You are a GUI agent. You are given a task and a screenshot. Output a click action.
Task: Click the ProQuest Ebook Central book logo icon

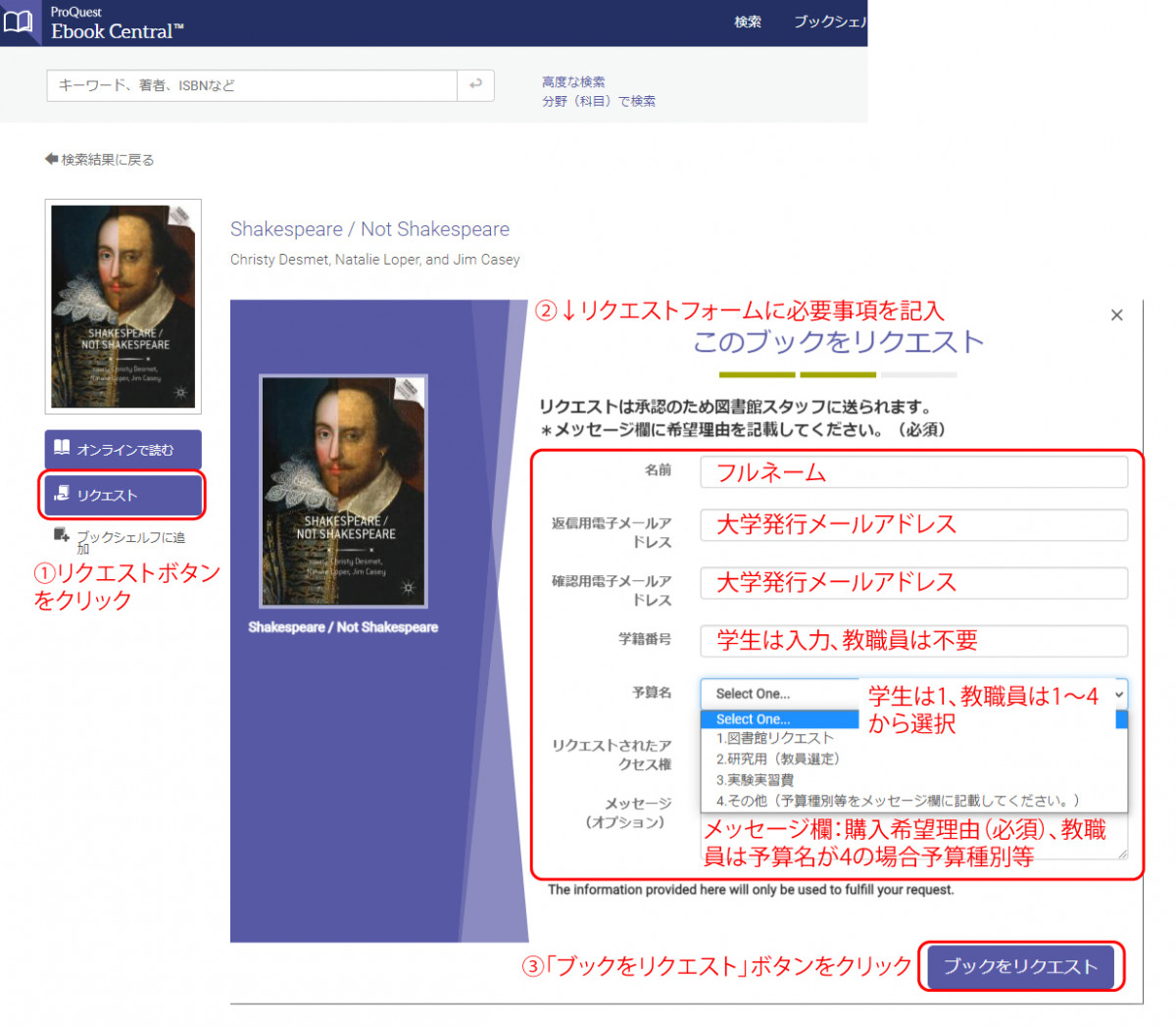(19, 22)
